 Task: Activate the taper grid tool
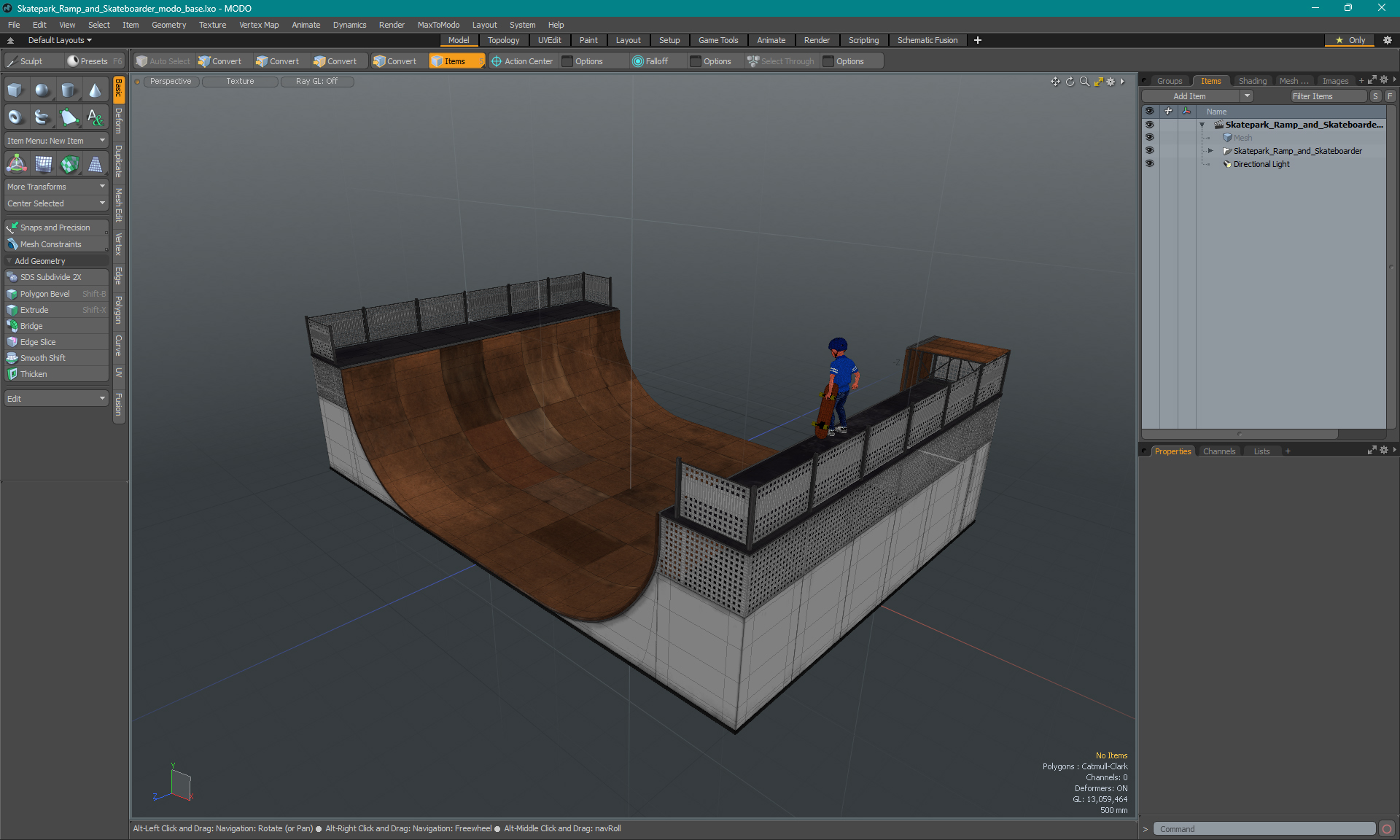point(96,164)
